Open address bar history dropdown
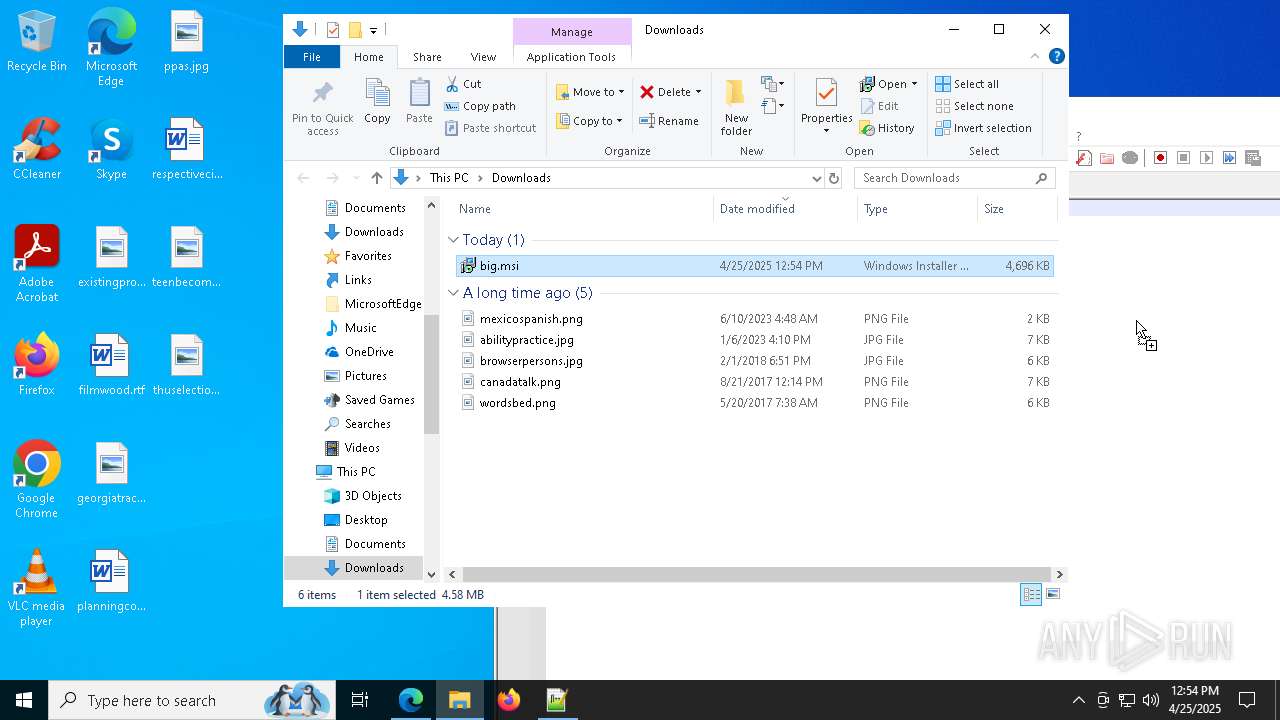1280x720 pixels. coord(816,178)
